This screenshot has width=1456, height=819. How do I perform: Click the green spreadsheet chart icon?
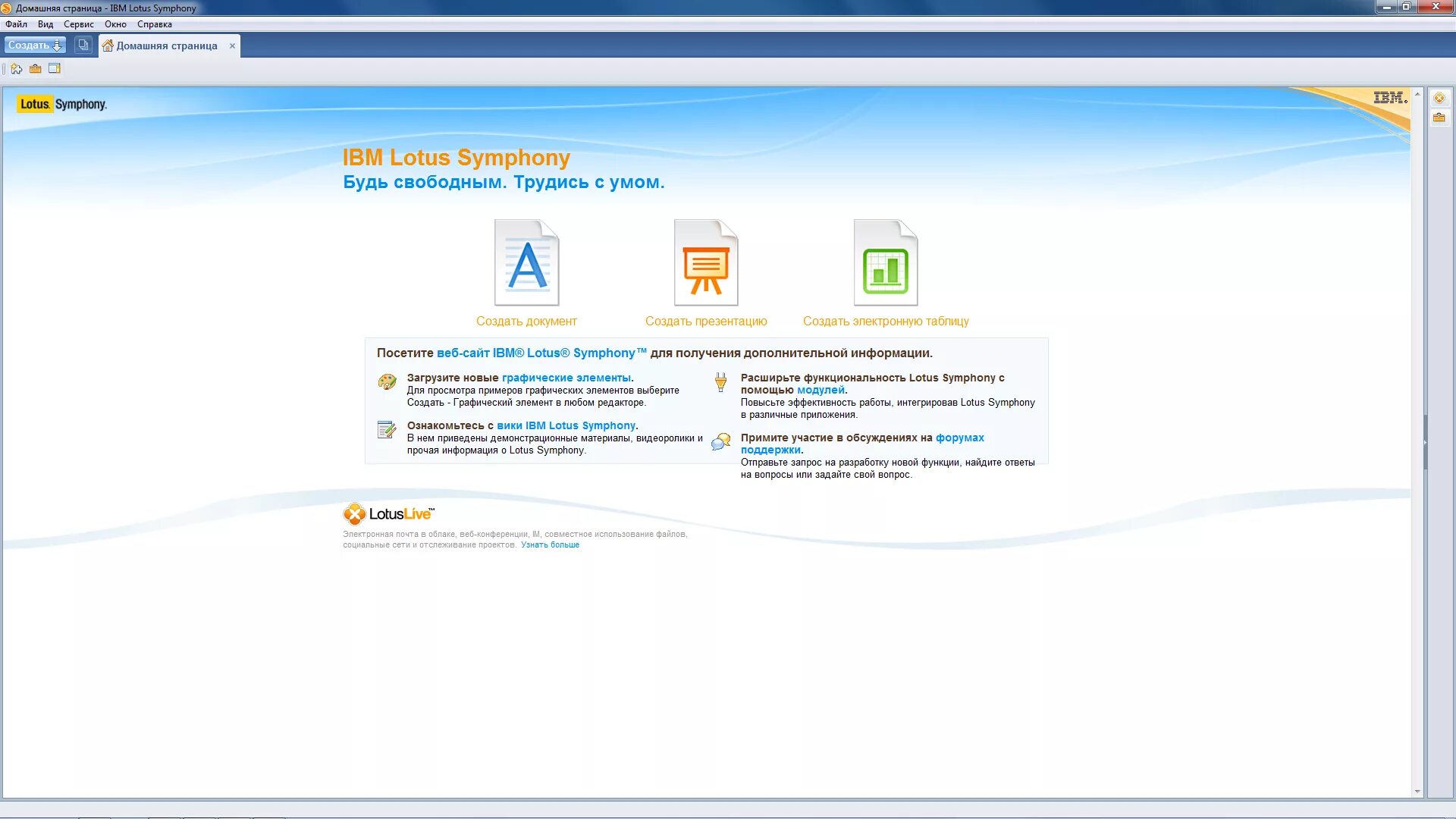click(886, 262)
